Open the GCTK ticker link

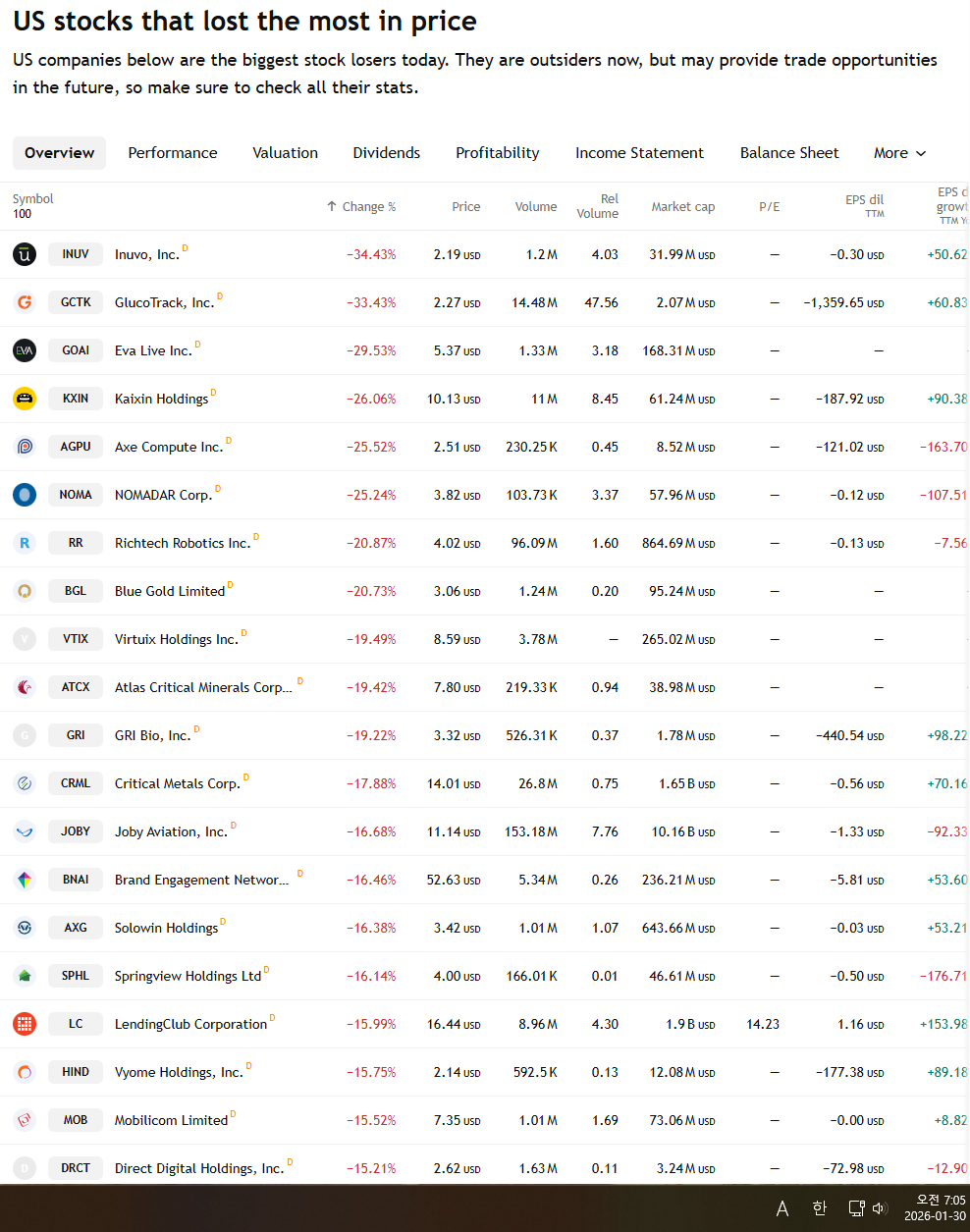click(x=76, y=302)
